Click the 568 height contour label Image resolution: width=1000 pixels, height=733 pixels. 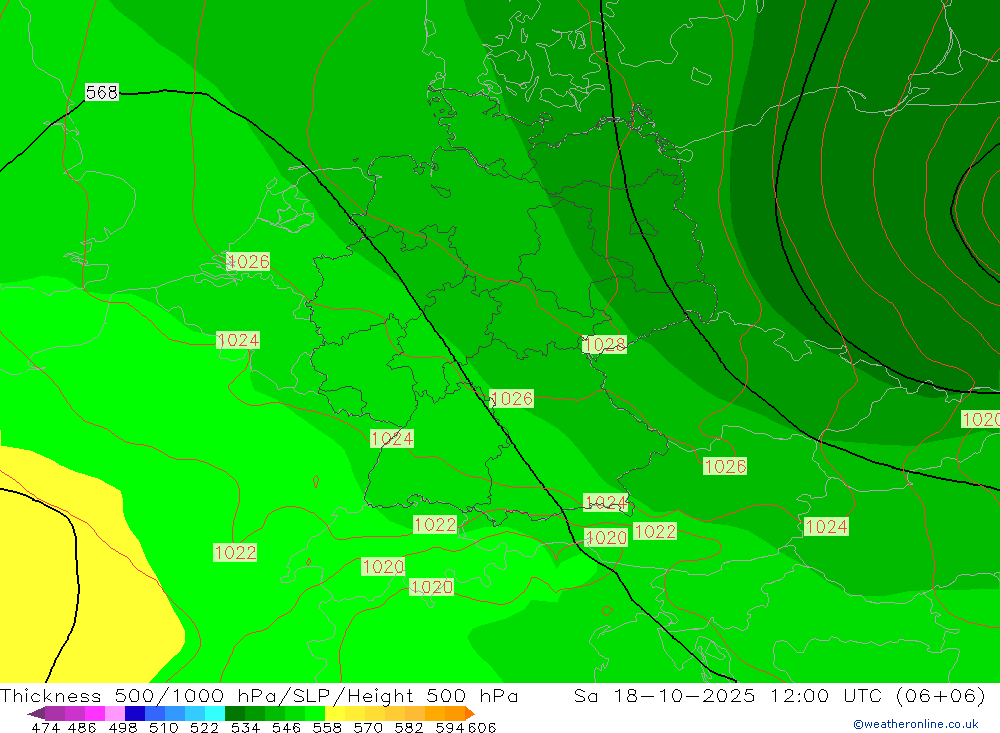coord(102,93)
